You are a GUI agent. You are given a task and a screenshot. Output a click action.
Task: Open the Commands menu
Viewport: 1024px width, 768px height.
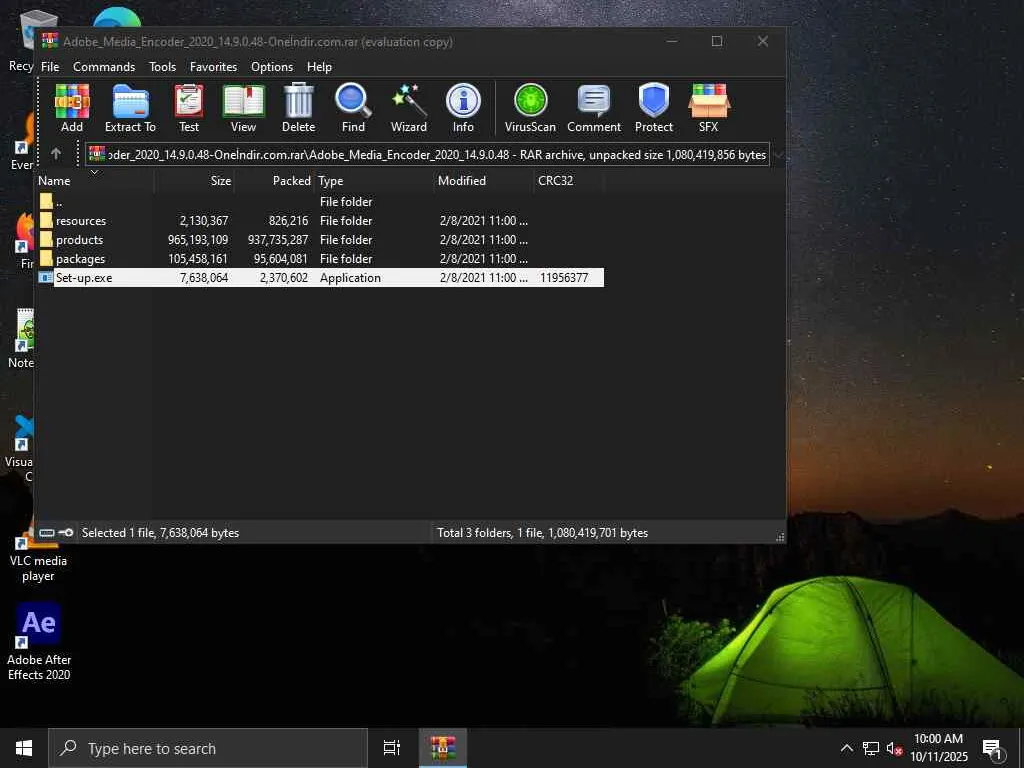(104, 67)
